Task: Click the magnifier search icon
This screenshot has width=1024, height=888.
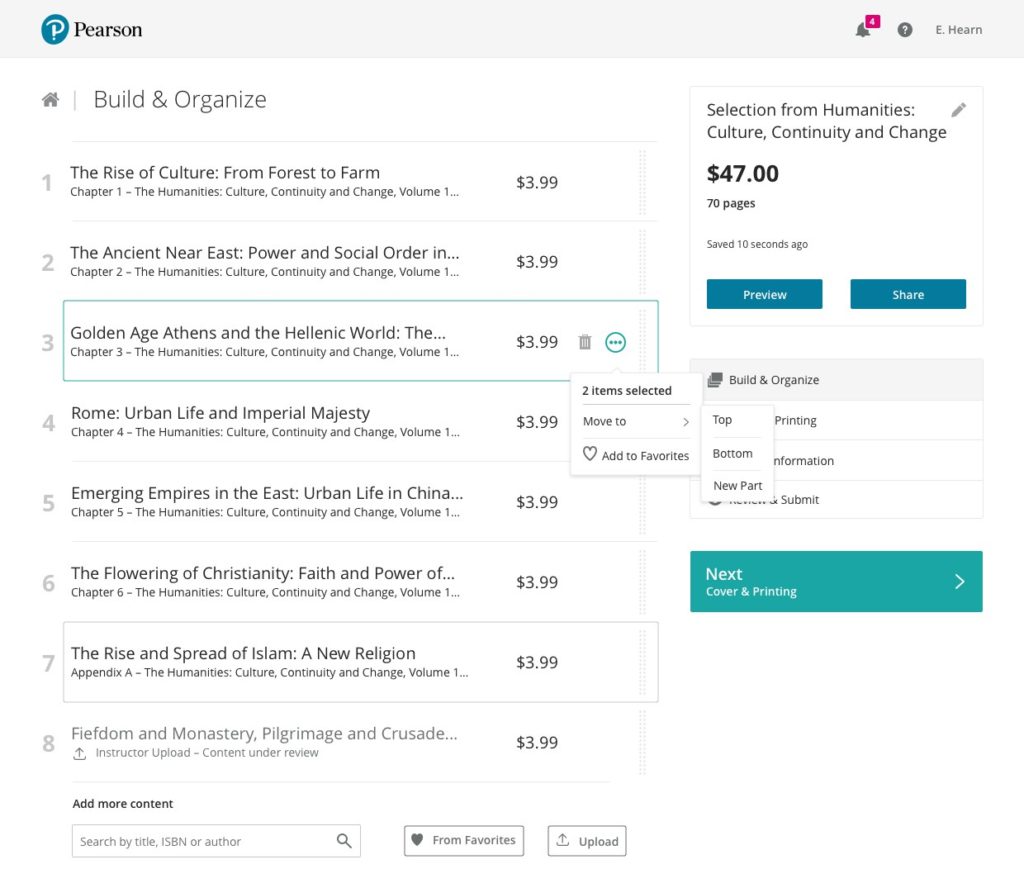Action: tap(344, 840)
